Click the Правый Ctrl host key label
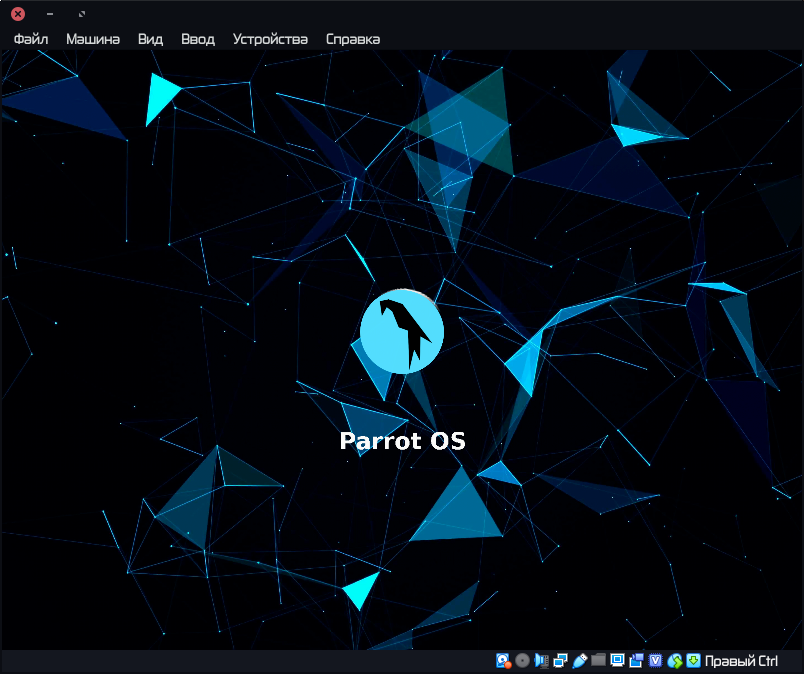The height and width of the screenshot is (674, 804). click(741, 661)
